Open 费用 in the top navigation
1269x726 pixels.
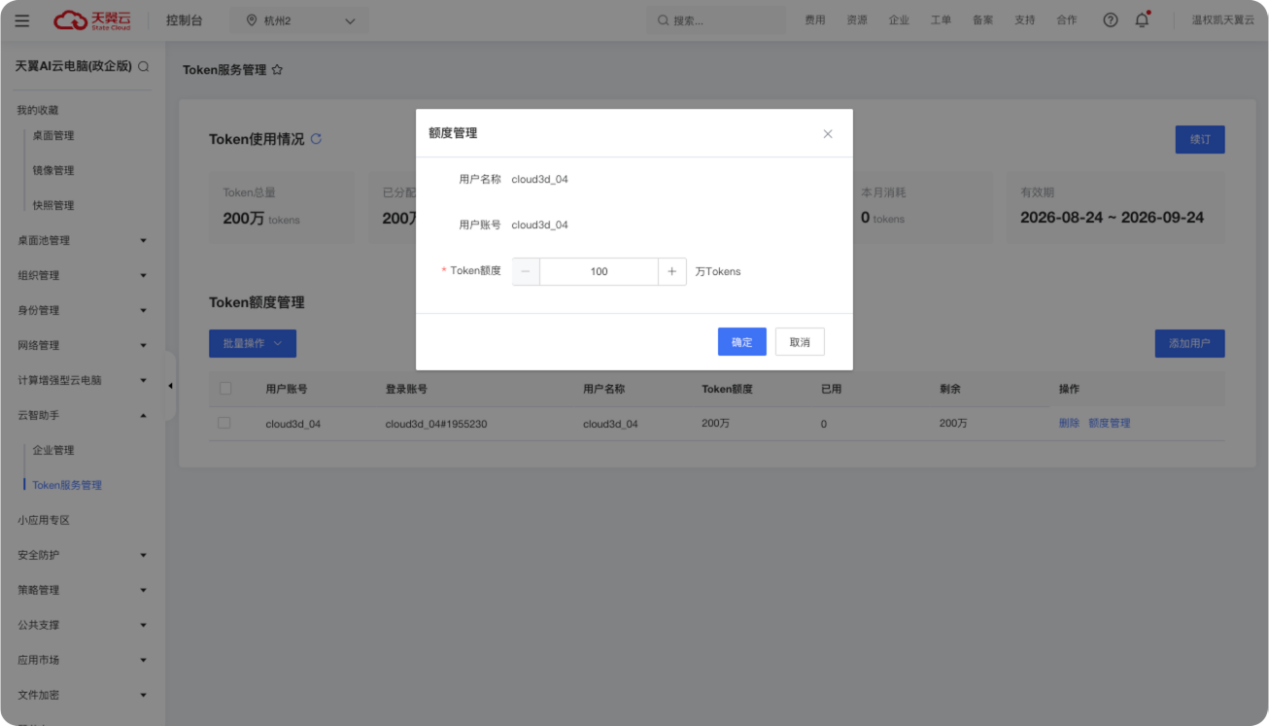(815, 21)
